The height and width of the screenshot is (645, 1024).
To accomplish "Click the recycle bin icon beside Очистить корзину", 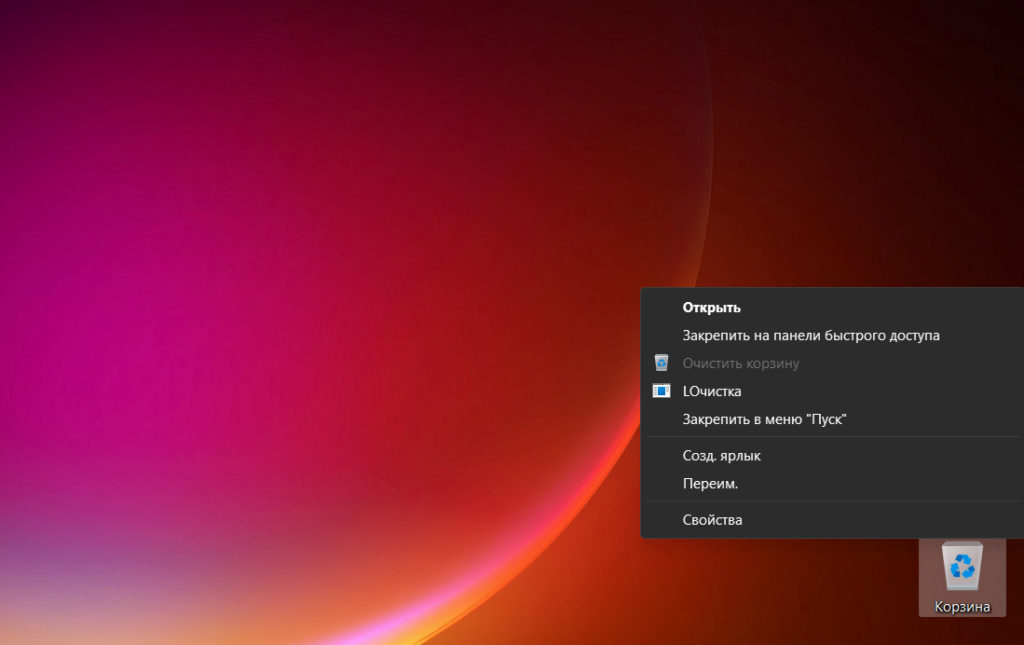I will 661,363.
